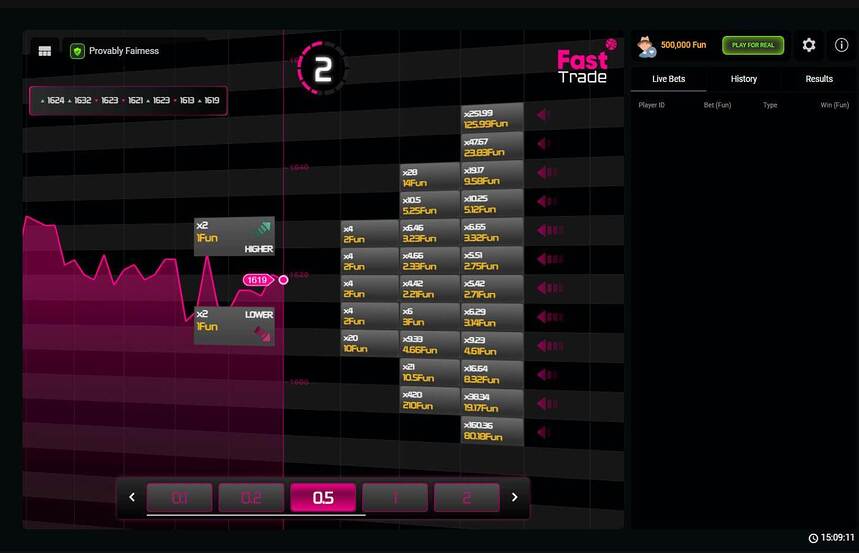859x553 pixels.
Task: Click row arrow beside x9.23 cell
Action: (550, 346)
